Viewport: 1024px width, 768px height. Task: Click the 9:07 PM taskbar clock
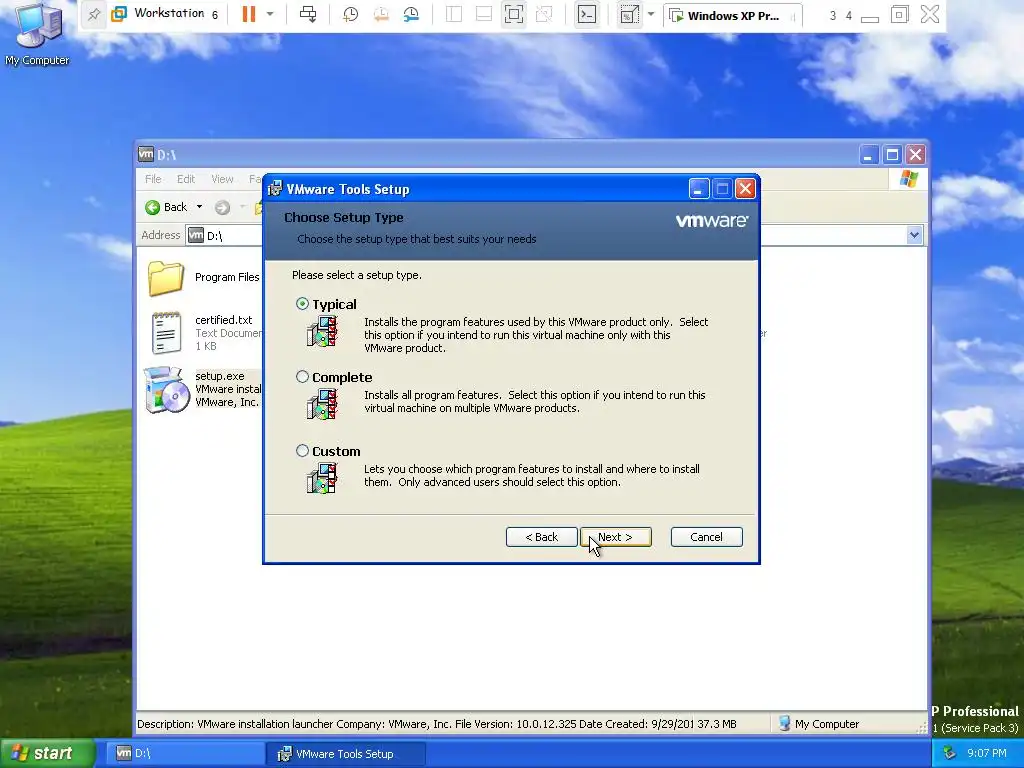(x=986, y=754)
